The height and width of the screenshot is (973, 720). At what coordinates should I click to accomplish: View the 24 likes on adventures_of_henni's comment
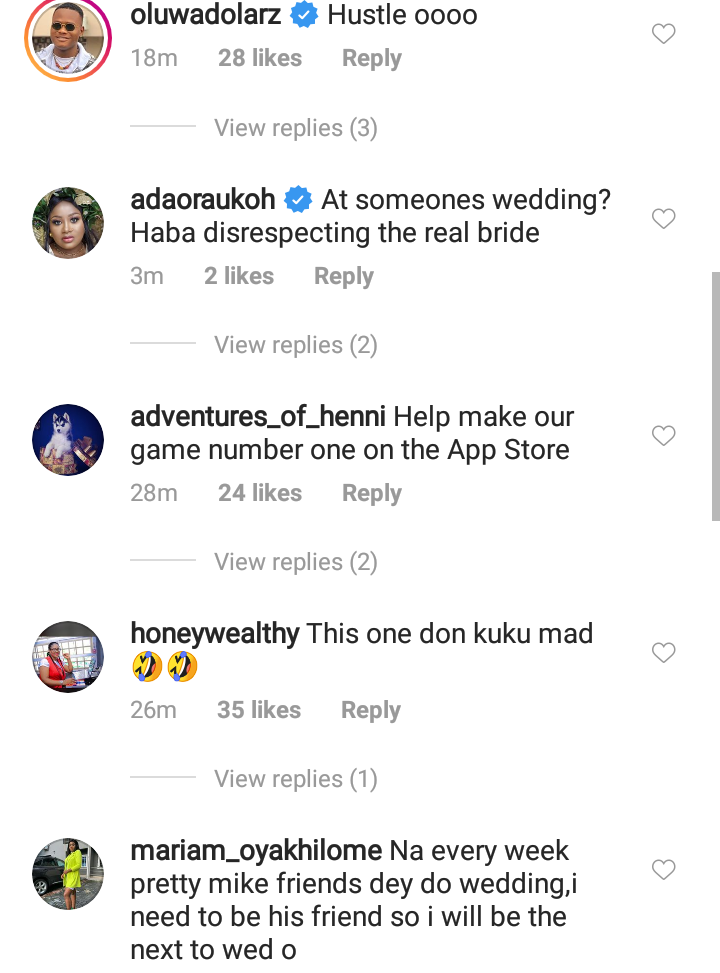click(260, 493)
